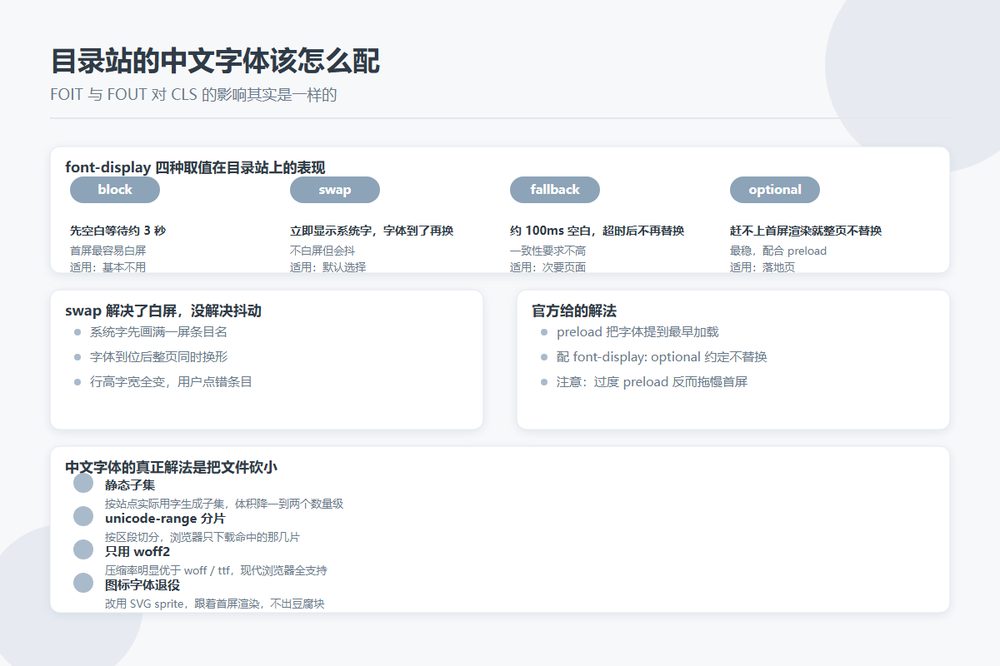Image resolution: width=1000 pixels, height=666 pixels.
Task: Click the item title unicode-range 分片
Action: click(165, 518)
